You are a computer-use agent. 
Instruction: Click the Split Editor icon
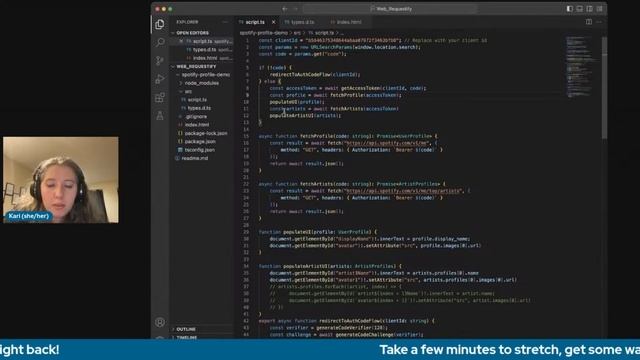(589, 22)
